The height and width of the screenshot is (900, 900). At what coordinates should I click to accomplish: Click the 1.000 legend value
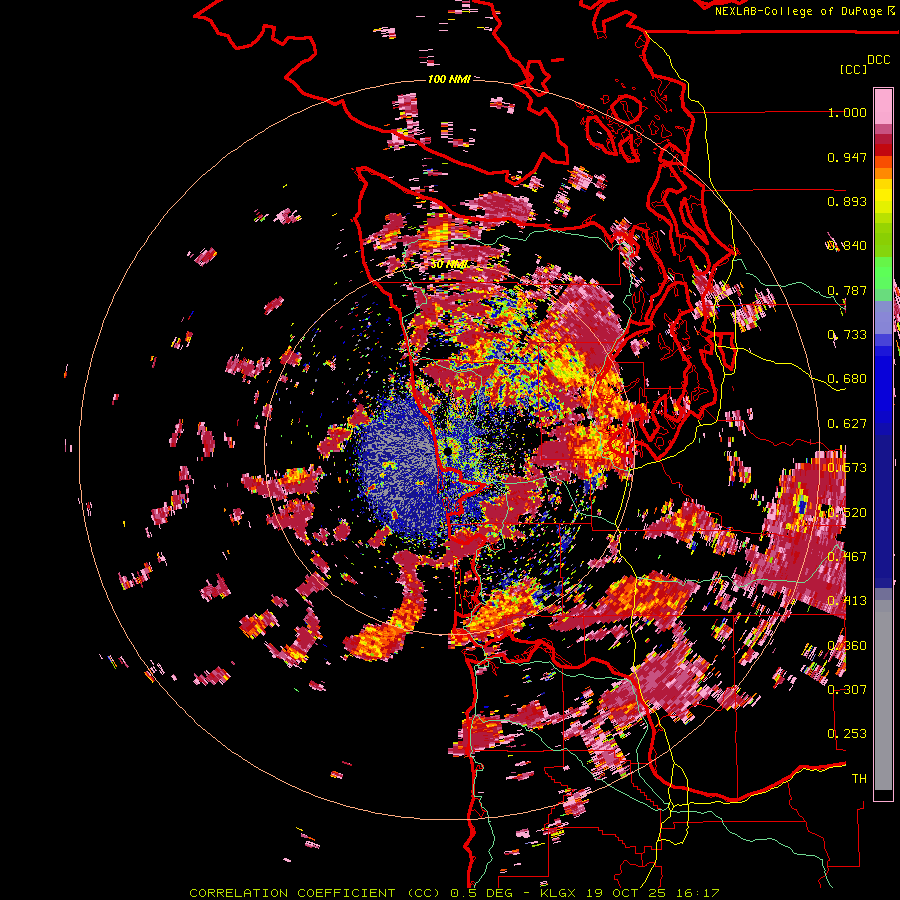[847, 113]
